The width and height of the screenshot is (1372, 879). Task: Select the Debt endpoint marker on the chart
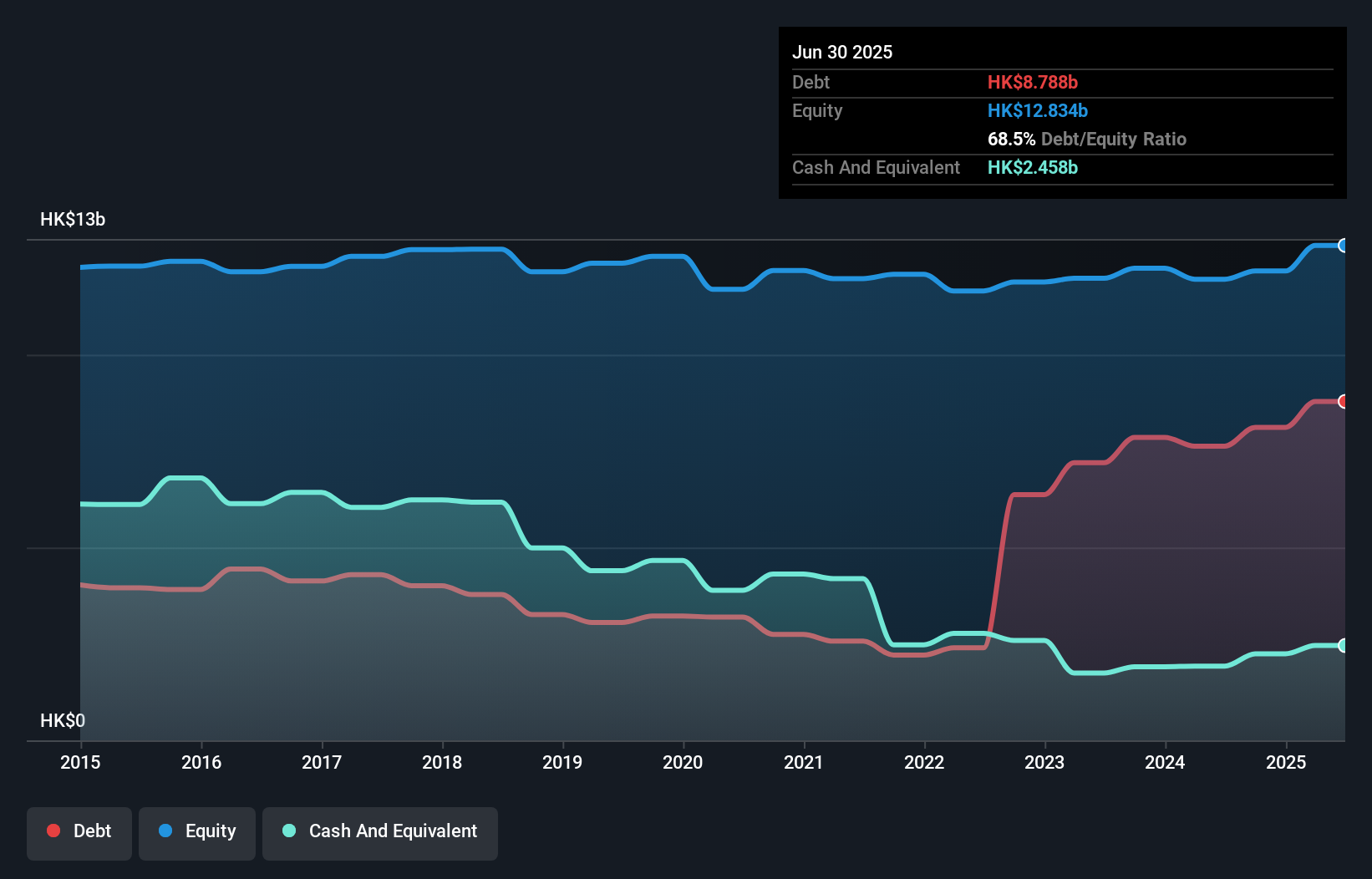pyautogui.click(x=1343, y=402)
